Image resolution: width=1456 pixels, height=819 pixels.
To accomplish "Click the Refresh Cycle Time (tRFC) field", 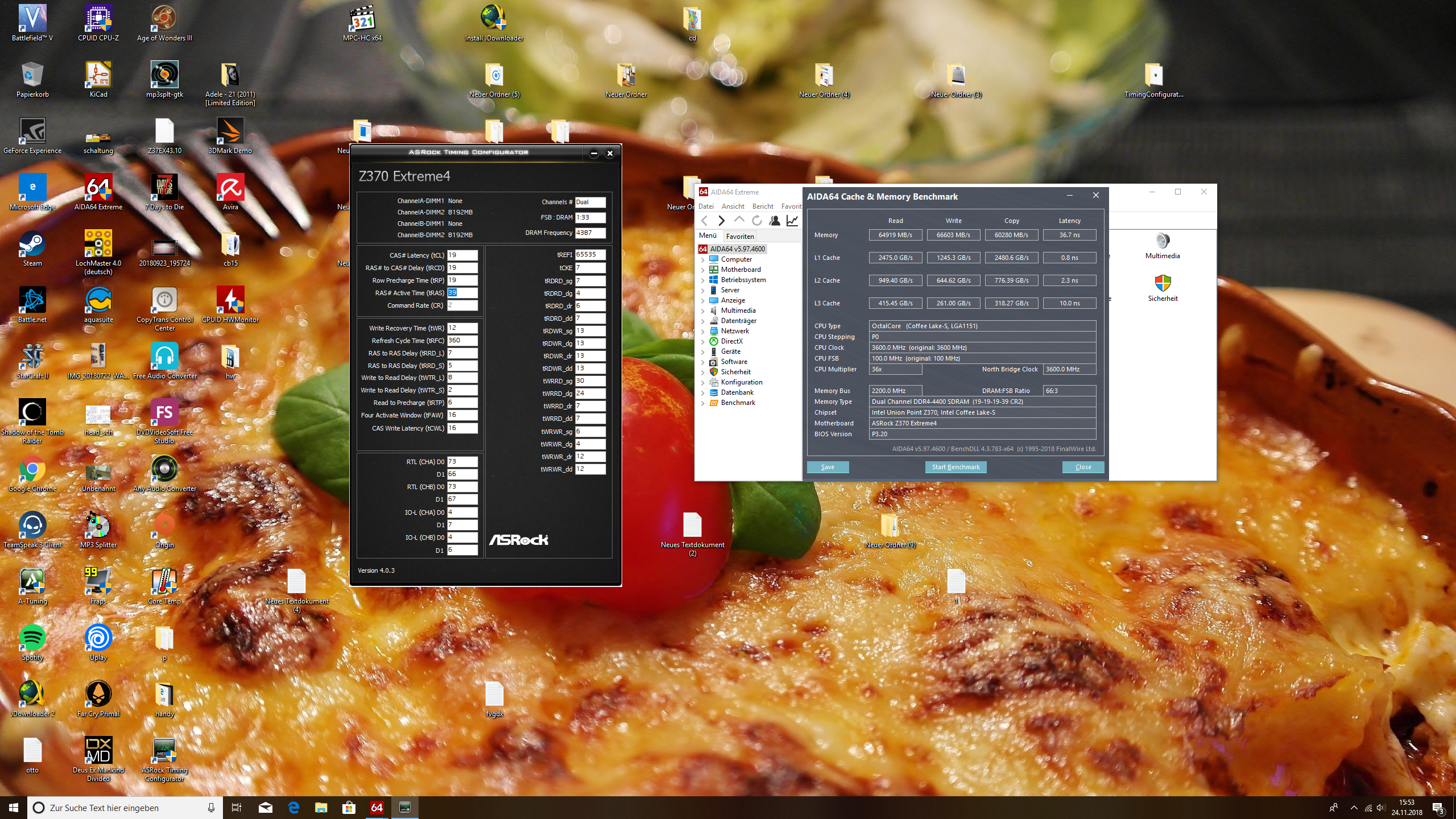I will (x=462, y=341).
